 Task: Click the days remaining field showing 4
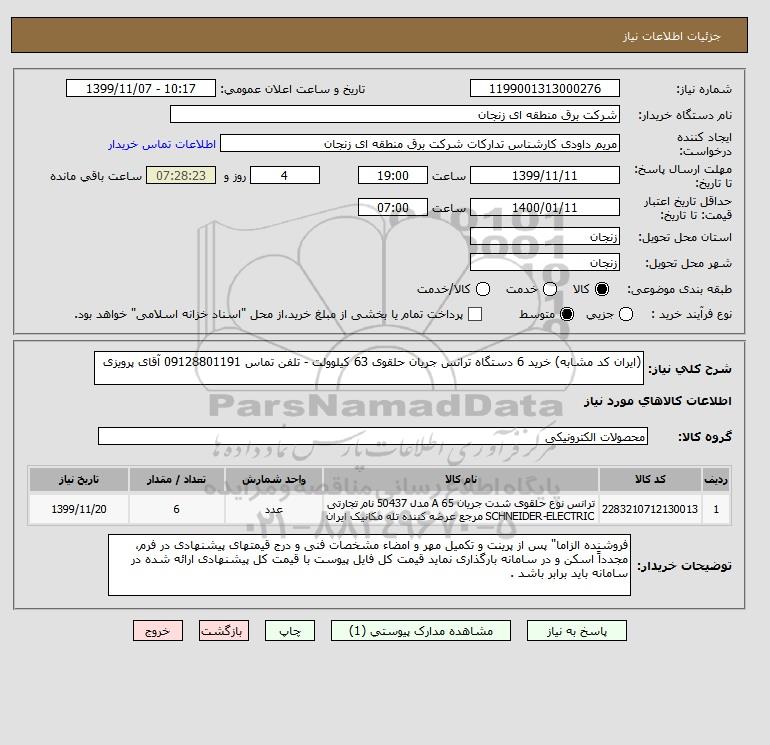(285, 175)
